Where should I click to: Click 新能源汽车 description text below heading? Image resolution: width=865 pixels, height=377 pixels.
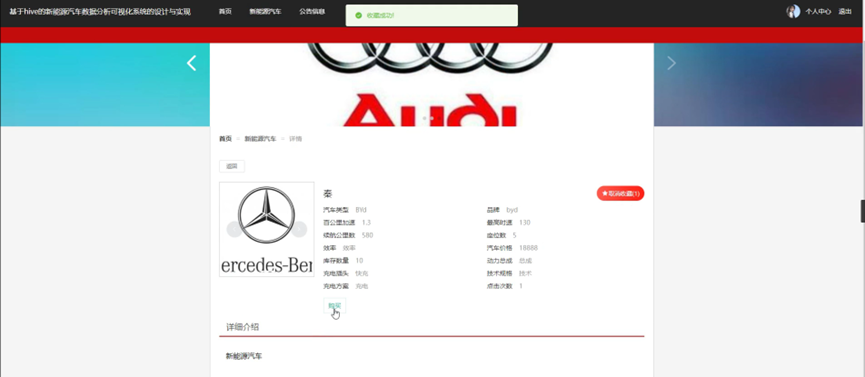point(244,357)
